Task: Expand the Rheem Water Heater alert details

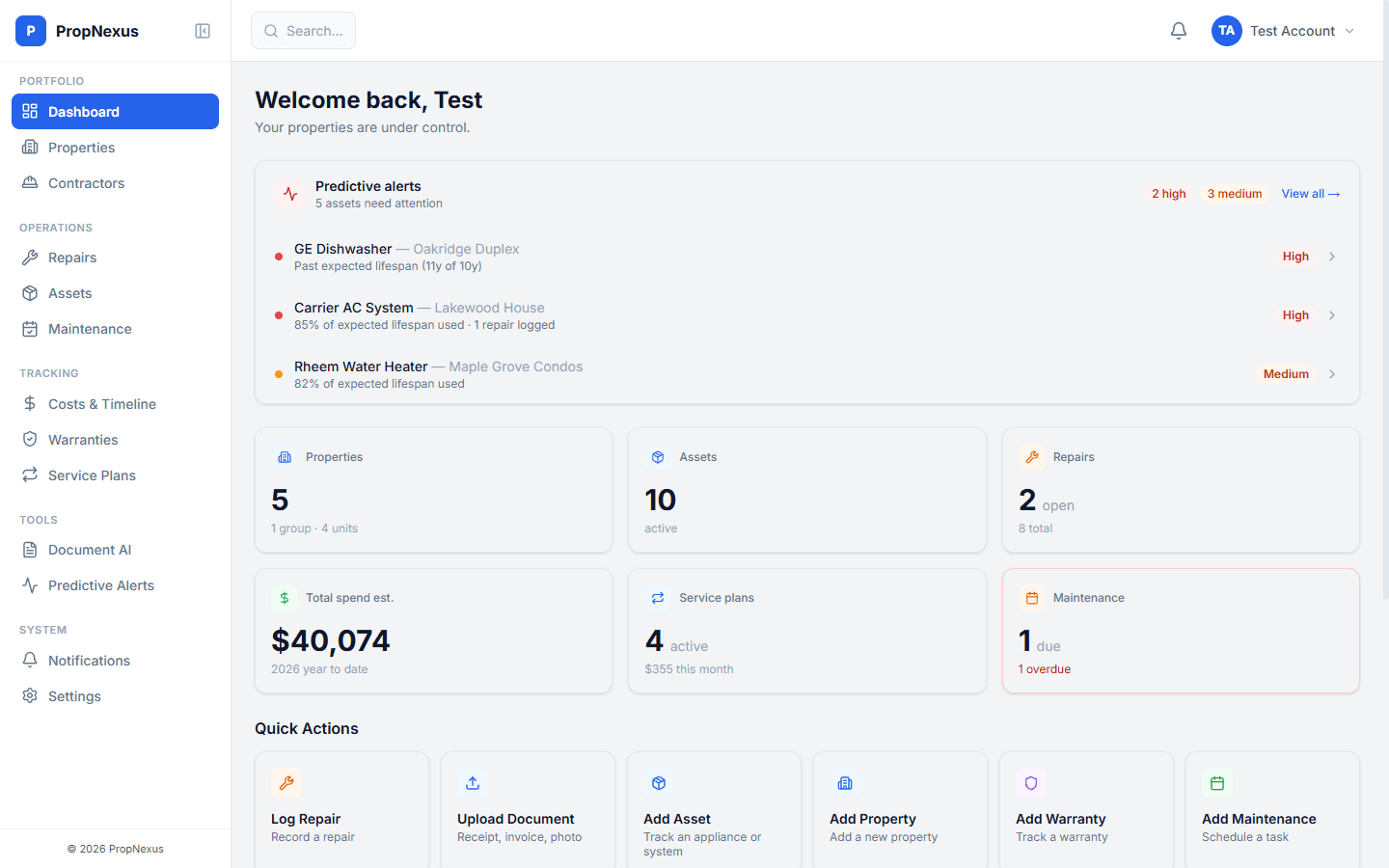Action: tap(1332, 374)
